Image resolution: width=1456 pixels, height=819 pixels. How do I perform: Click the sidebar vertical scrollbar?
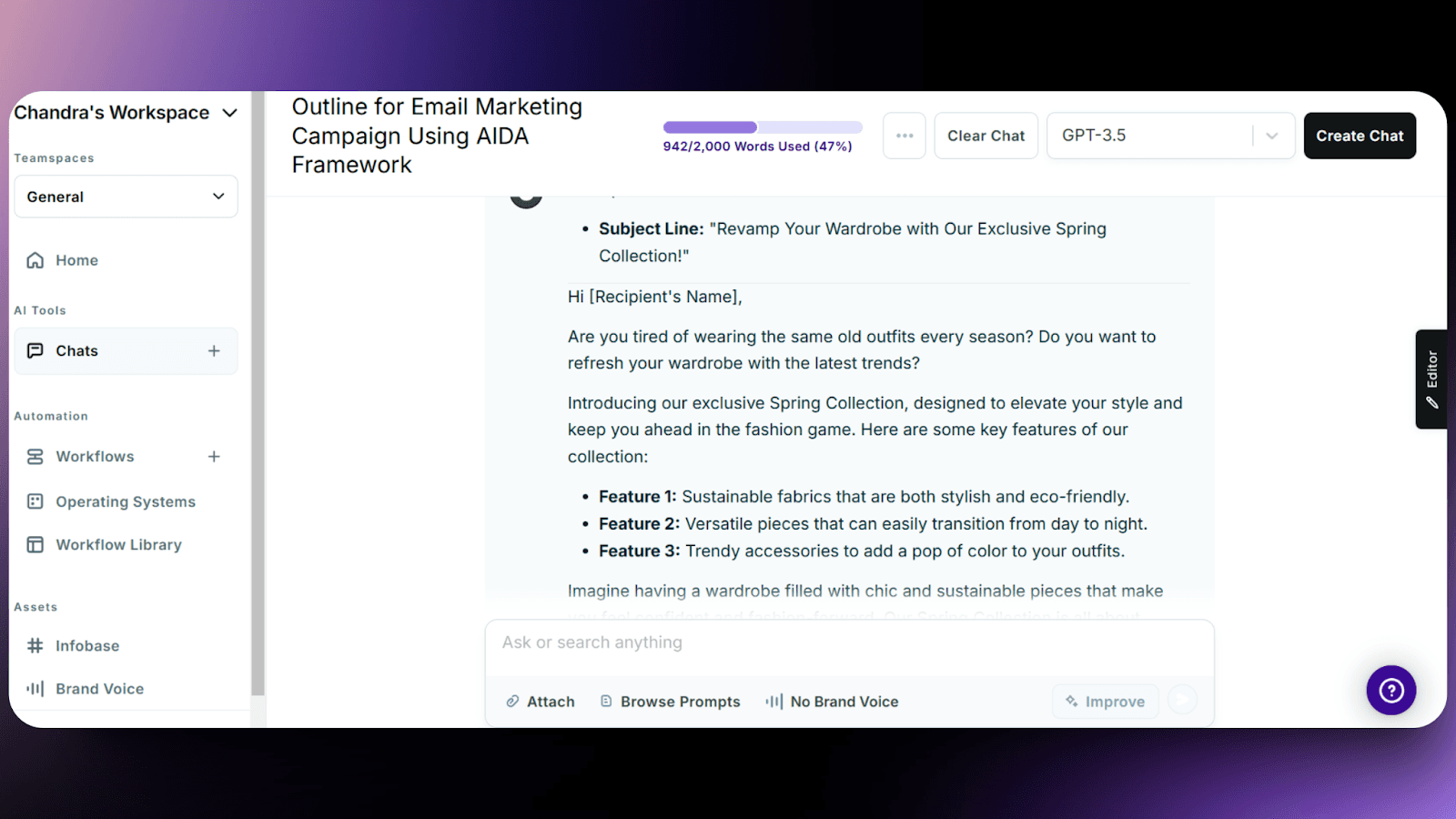tap(258, 393)
